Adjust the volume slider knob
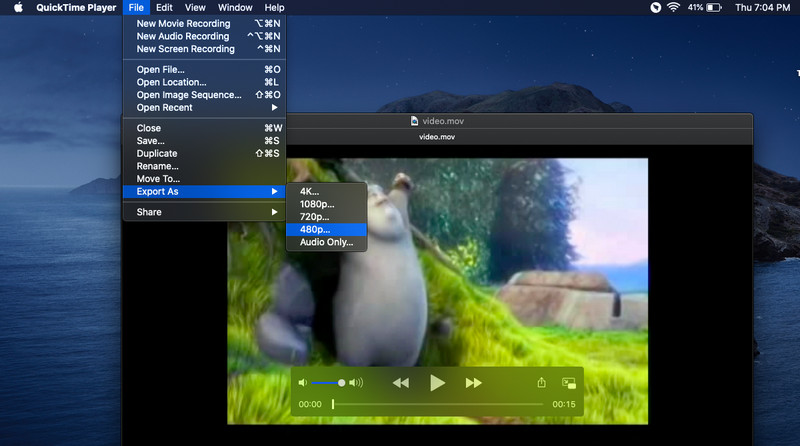 [x=341, y=383]
